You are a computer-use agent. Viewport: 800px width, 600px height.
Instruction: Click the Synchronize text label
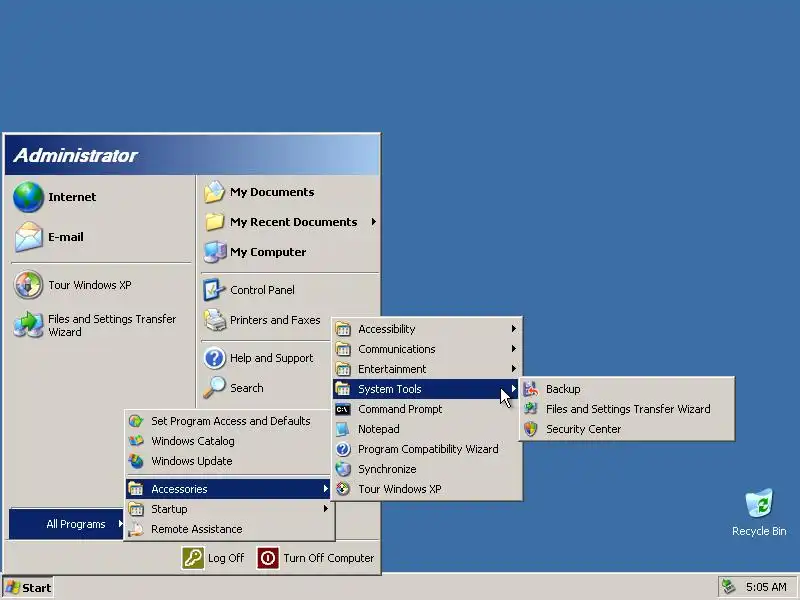387,469
